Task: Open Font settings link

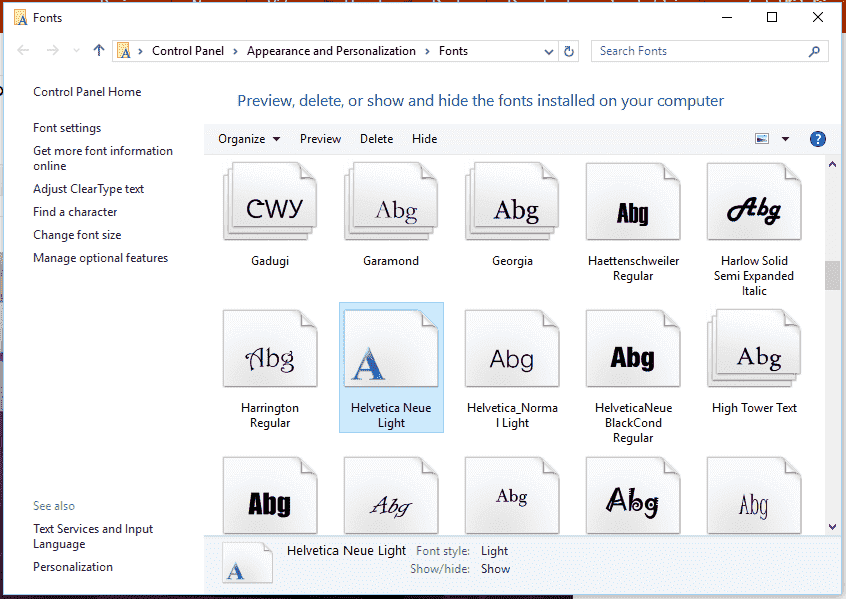Action: [x=67, y=128]
